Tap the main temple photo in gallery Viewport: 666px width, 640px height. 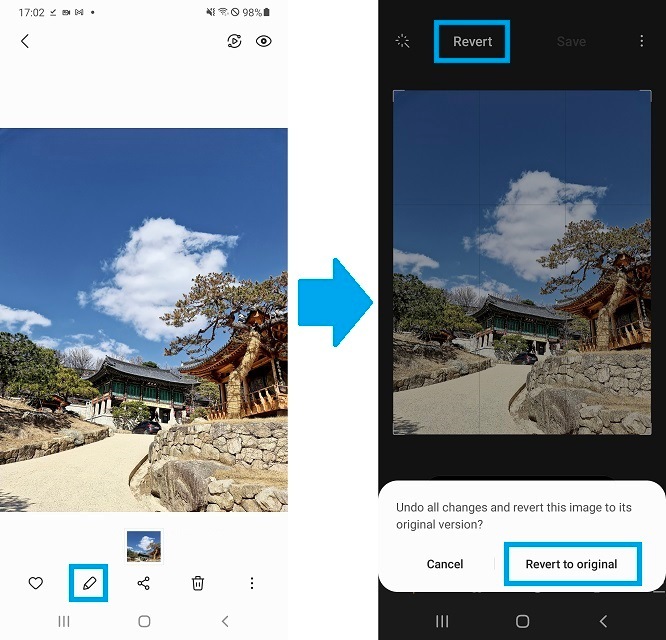(x=144, y=320)
